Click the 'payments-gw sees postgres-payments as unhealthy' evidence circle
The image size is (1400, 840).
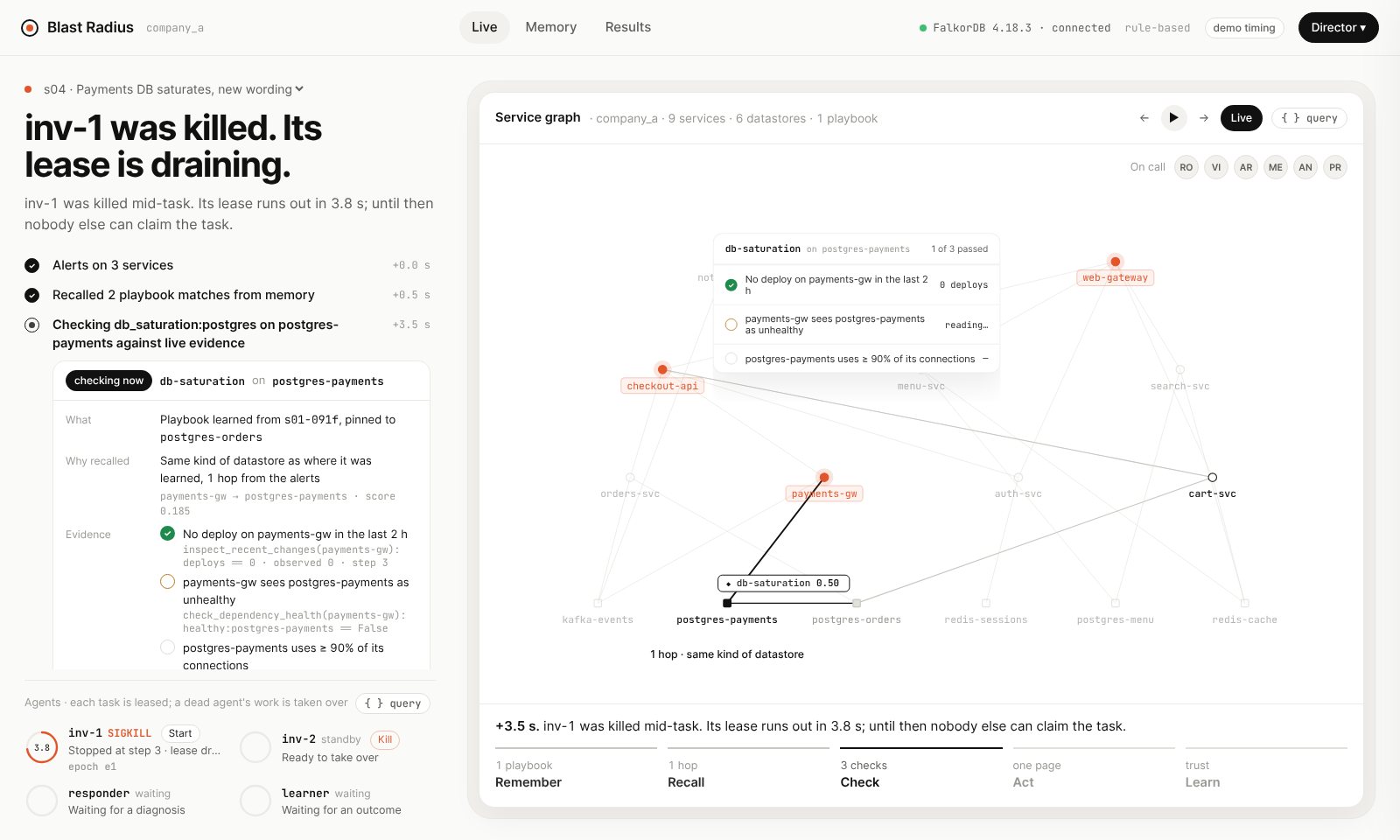coord(167,582)
